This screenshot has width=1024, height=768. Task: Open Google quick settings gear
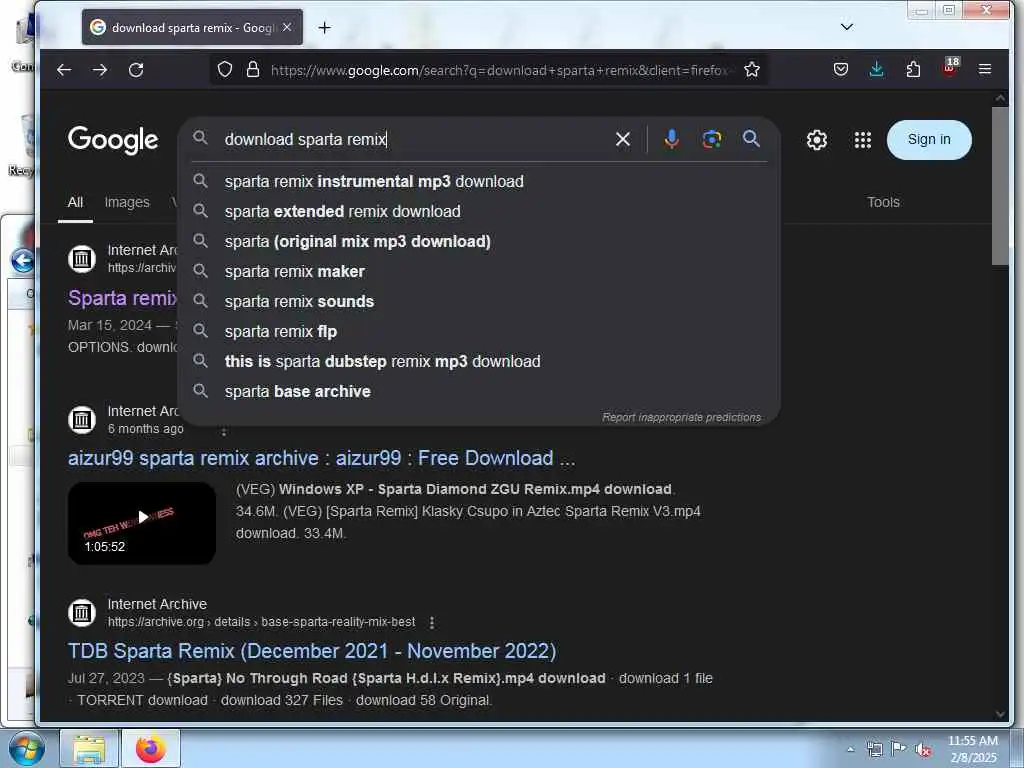coord(817,140)
